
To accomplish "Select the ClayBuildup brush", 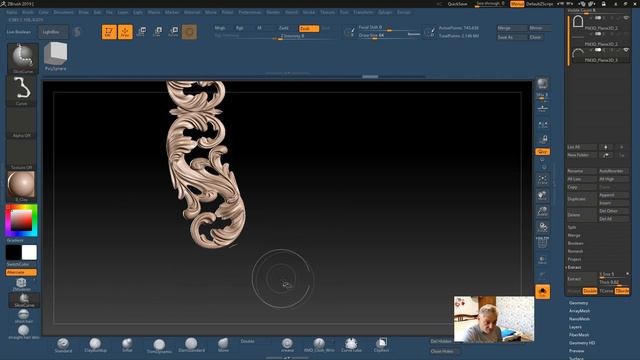I will click(x=96, y=345).
